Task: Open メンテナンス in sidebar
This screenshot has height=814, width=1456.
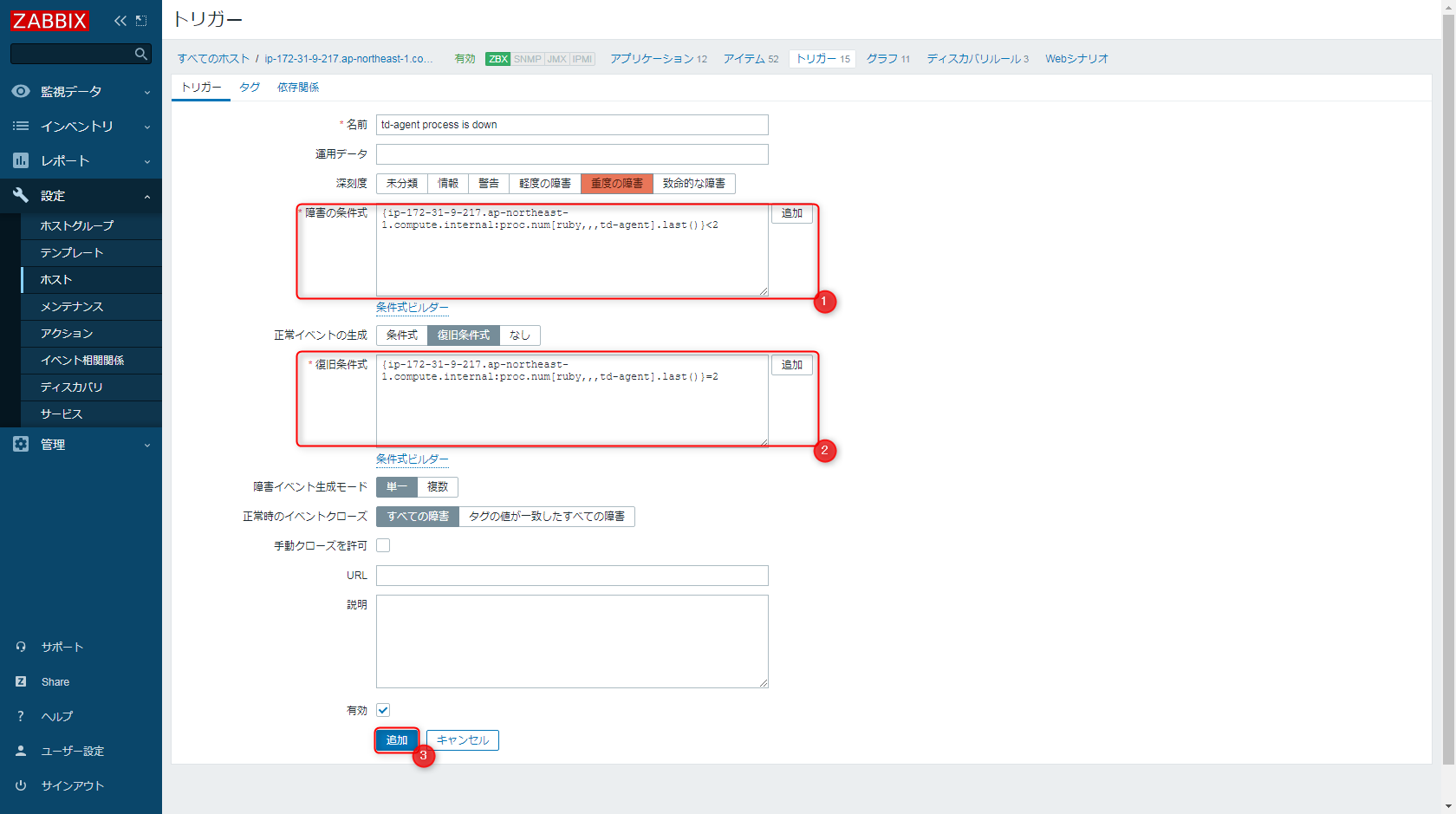Action: click(91, 307)
